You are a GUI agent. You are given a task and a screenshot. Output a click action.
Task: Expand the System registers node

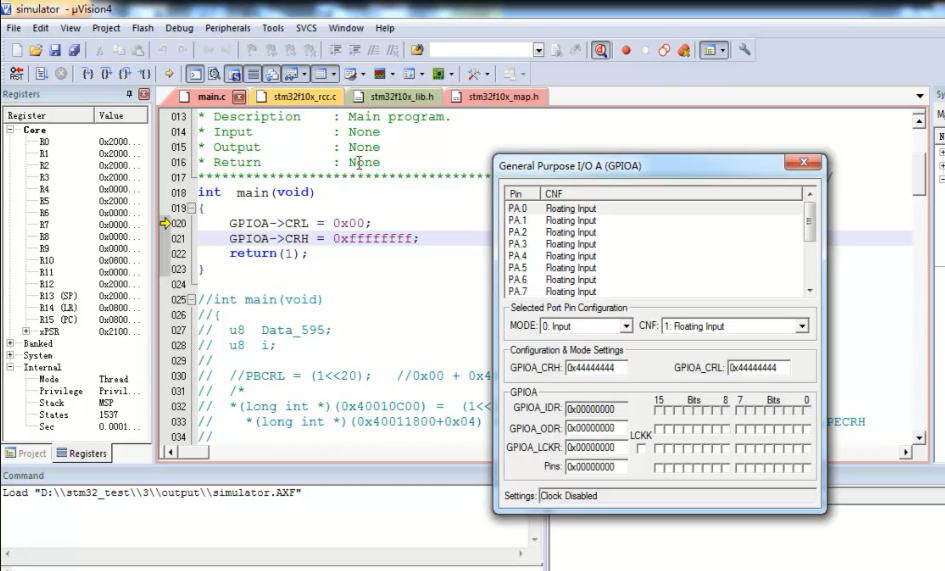10,355
